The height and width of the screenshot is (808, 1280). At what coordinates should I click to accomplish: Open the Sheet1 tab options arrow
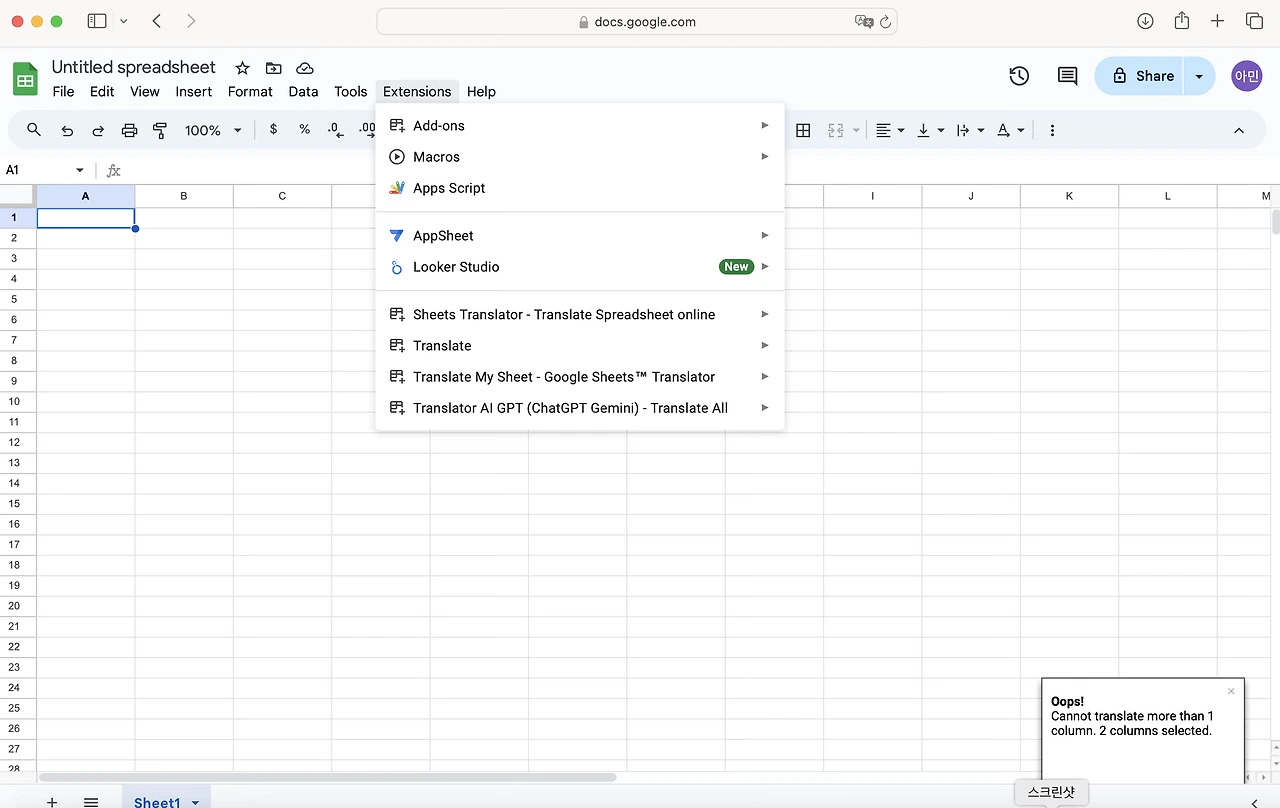(195, 803)
